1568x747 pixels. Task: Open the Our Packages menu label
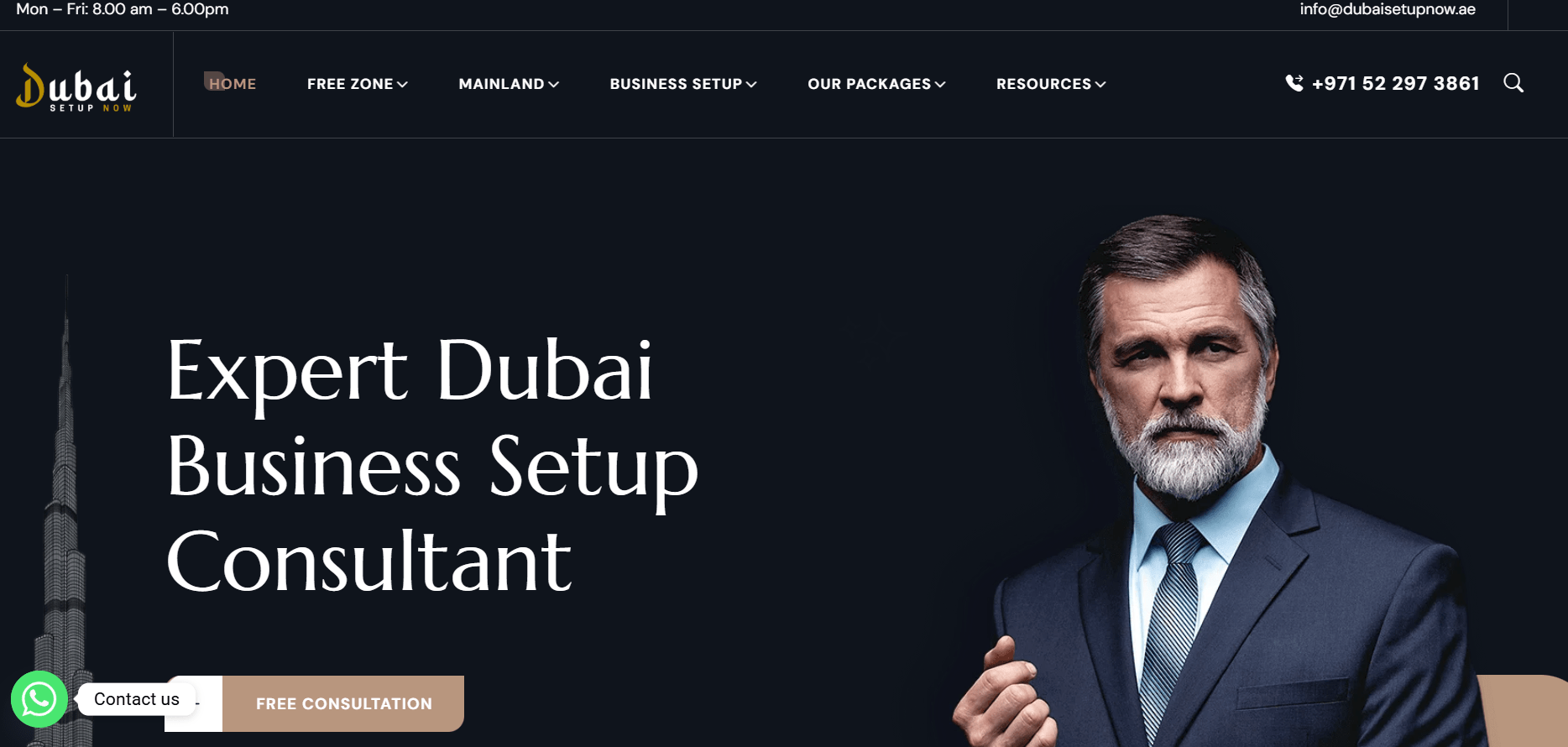[870, 84]
